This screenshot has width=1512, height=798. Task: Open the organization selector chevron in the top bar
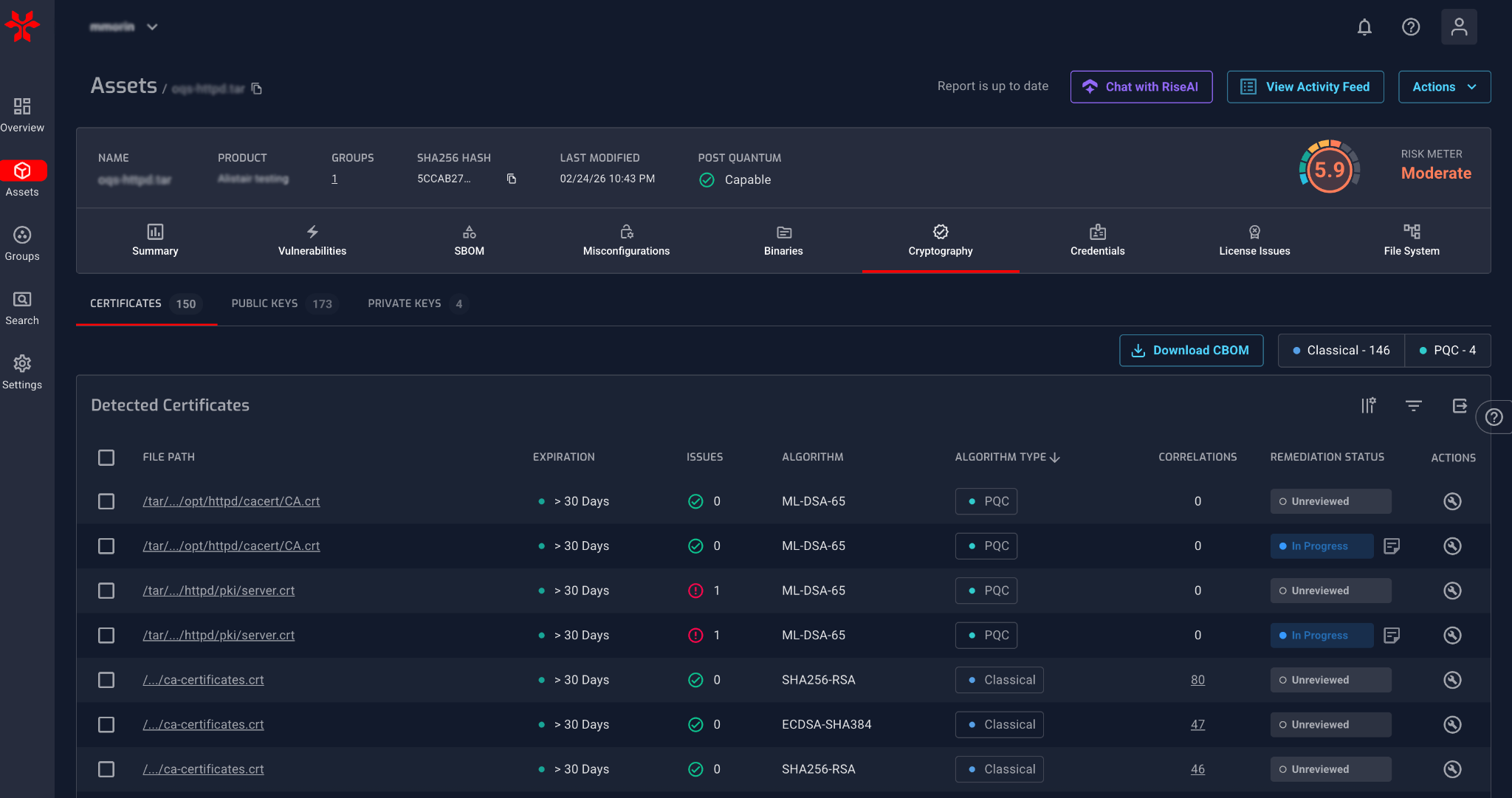click(152, 27)
